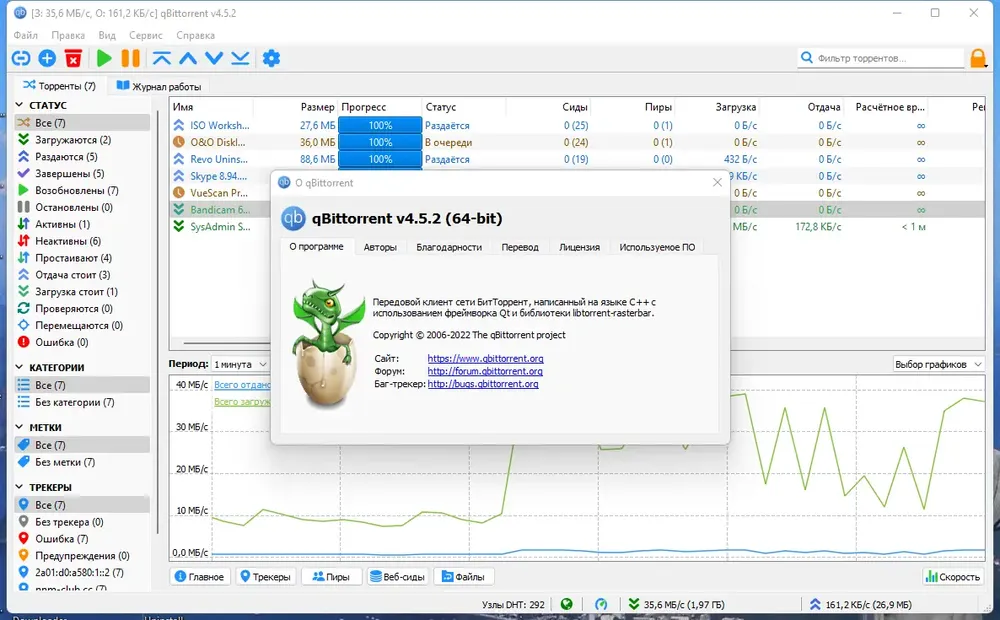Select the Revo Unins... torrent row
Screen dimensions: 1000x620
pyautogui.click(x=577, y=159)
